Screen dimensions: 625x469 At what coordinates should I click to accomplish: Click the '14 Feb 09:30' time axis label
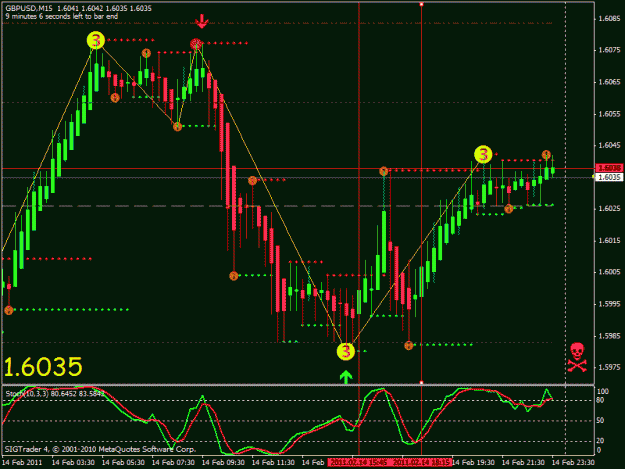tap(223, 462)
